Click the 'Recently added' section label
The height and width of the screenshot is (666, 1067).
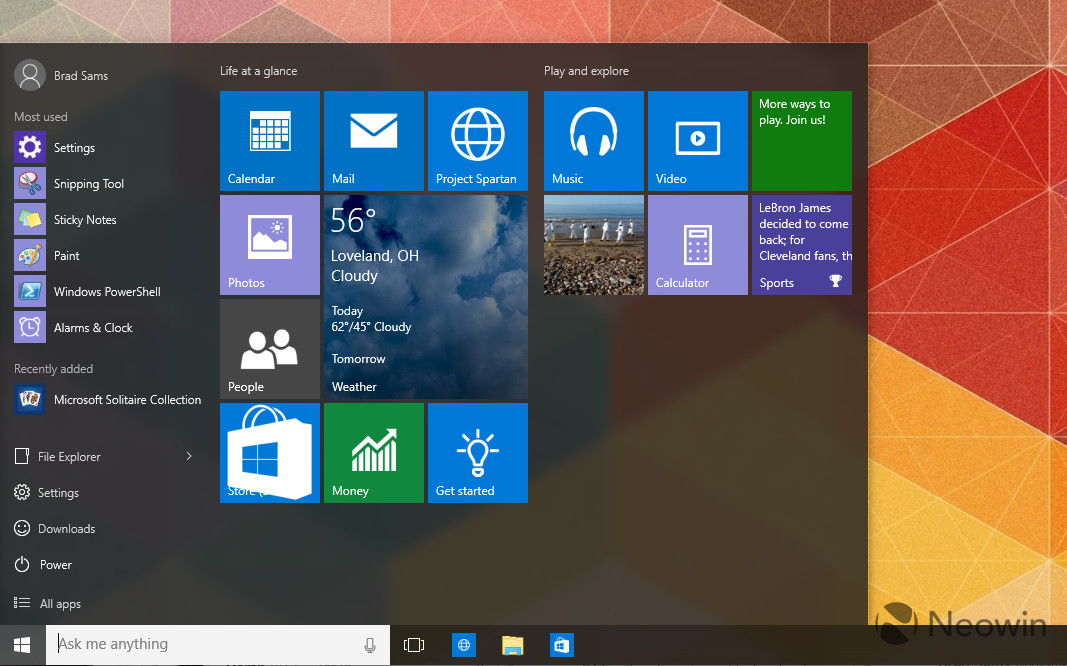pos(54,369)
